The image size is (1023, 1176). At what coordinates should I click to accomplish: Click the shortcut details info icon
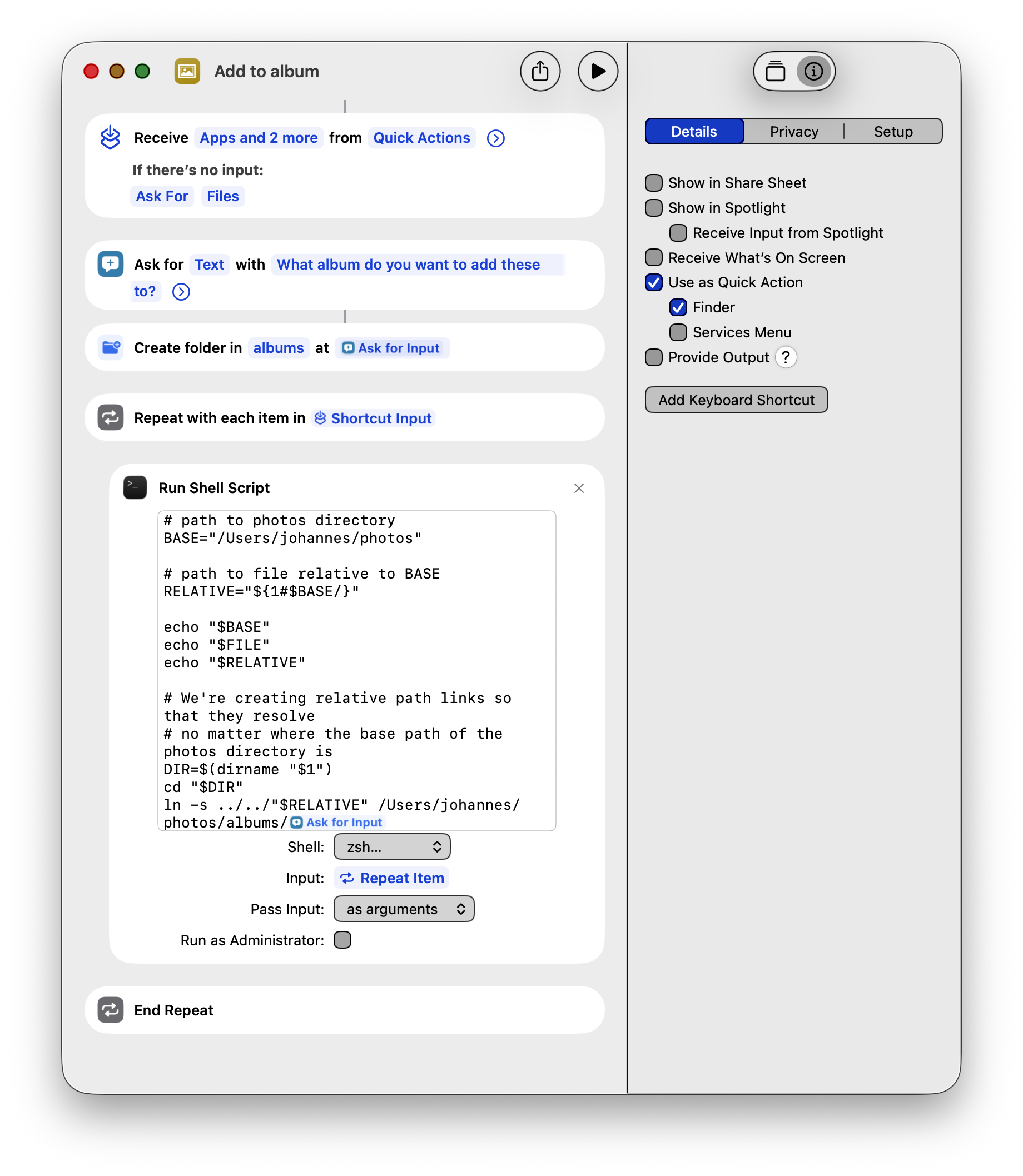click(813, 71)
